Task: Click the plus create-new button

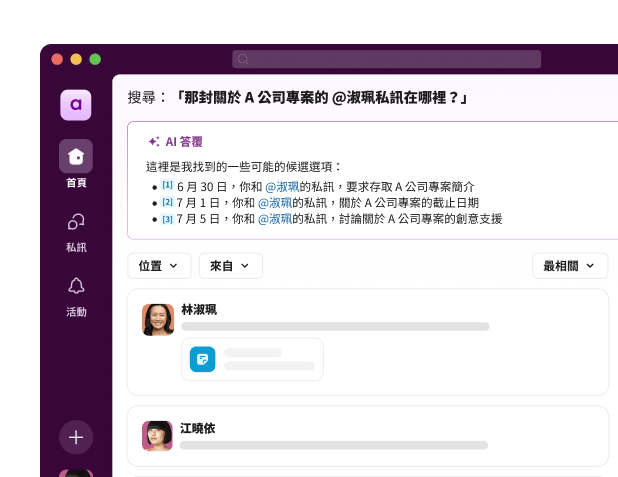Action: [x=76, y=437]
